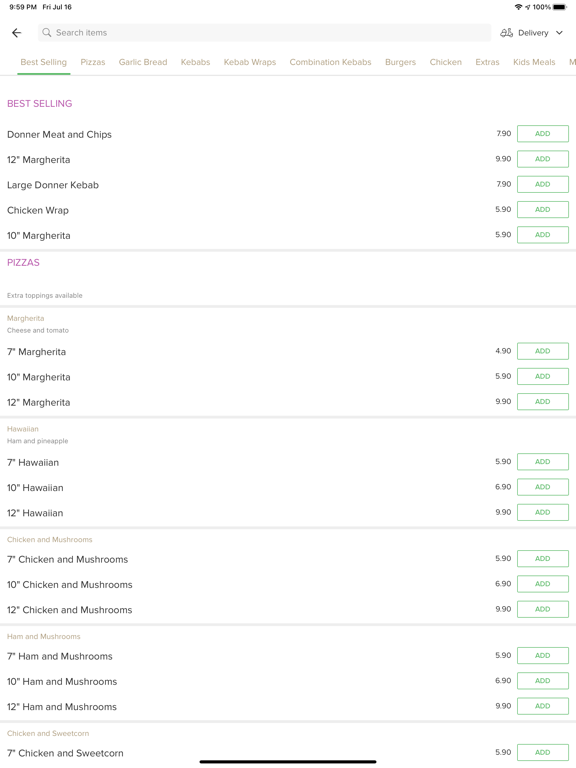The width and height of the screenshot is (576, 768).
Task: Add 12" Ham and Mushrooms pizza
Action: [x=543, y=706]
